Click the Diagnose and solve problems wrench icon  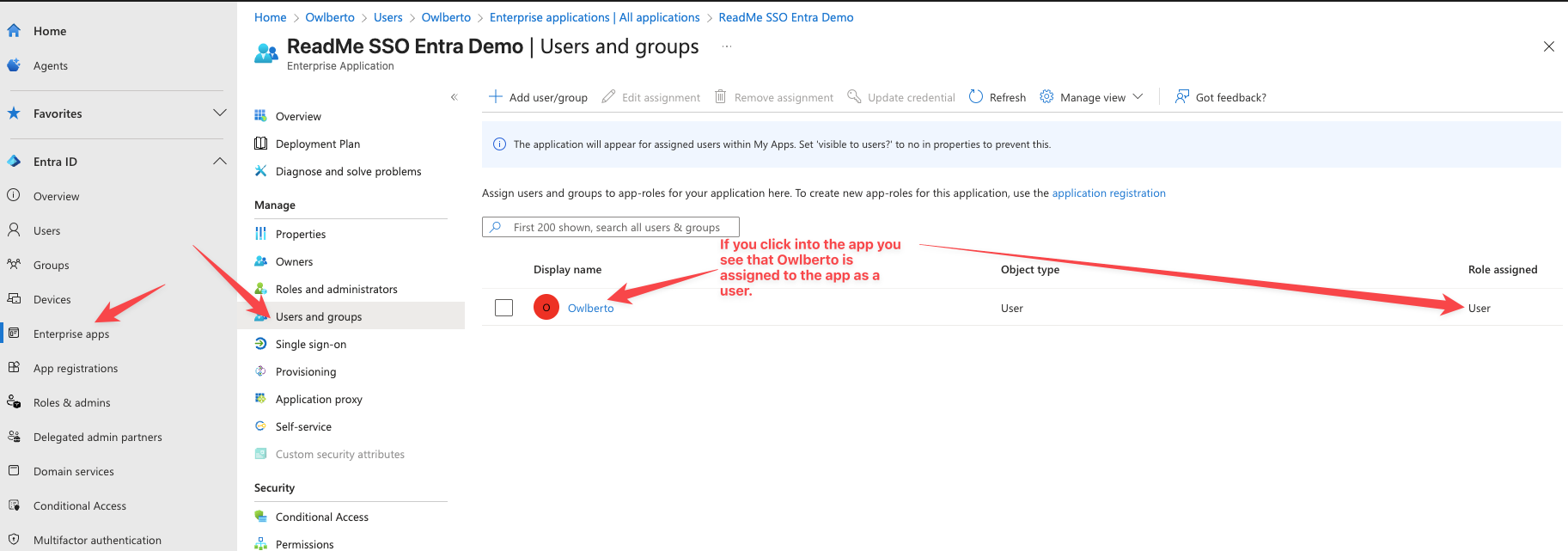point(260,171)
